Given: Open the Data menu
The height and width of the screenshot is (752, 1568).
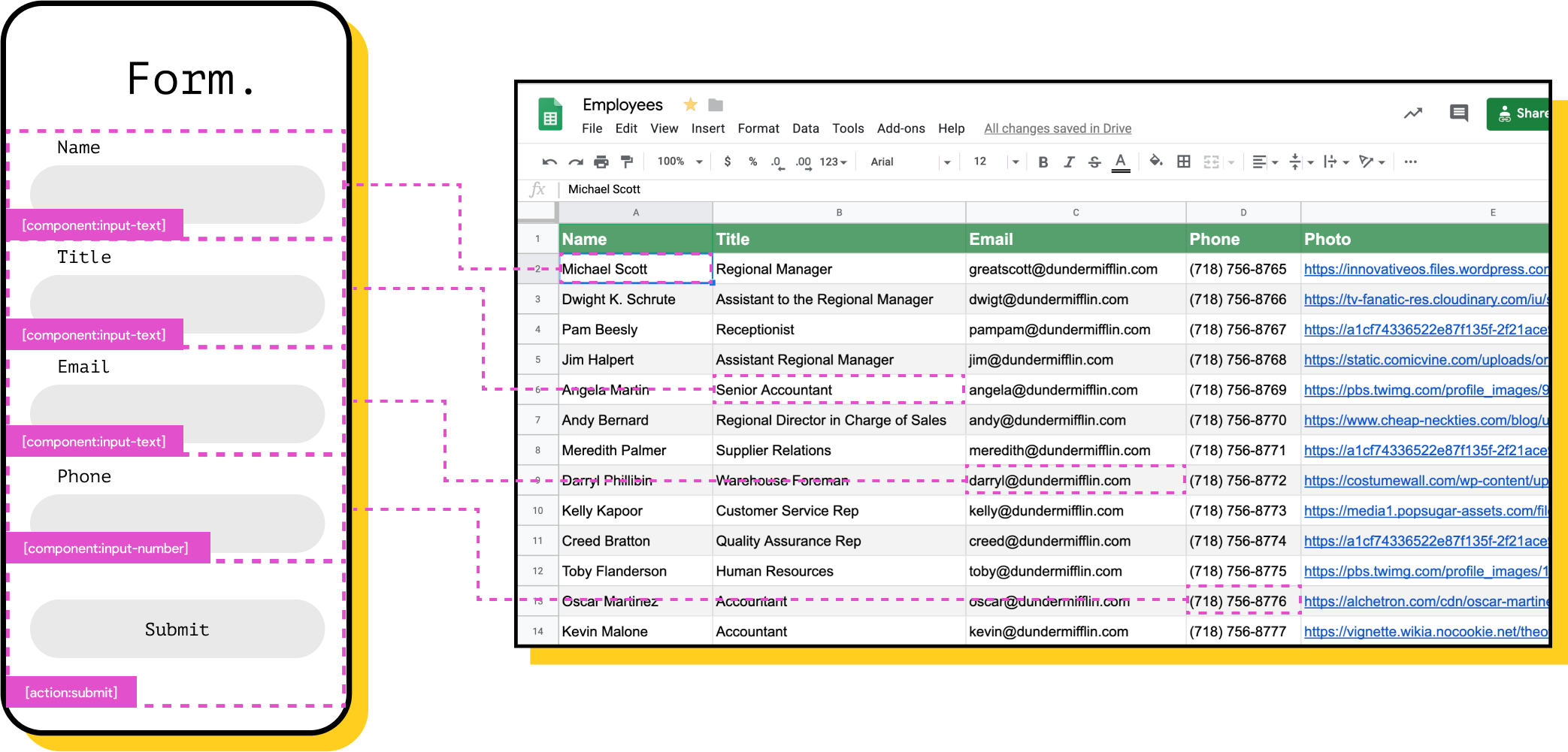Looking at the screenshot, I should click(x=806, y=128).
